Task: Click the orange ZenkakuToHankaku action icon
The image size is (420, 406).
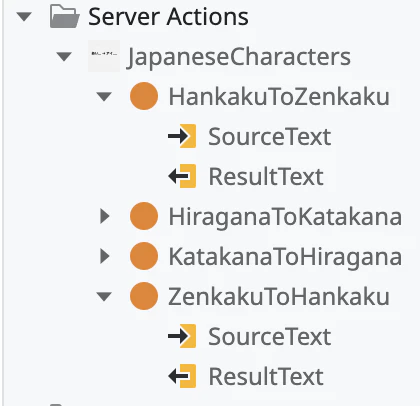Action: pos(144,296)
